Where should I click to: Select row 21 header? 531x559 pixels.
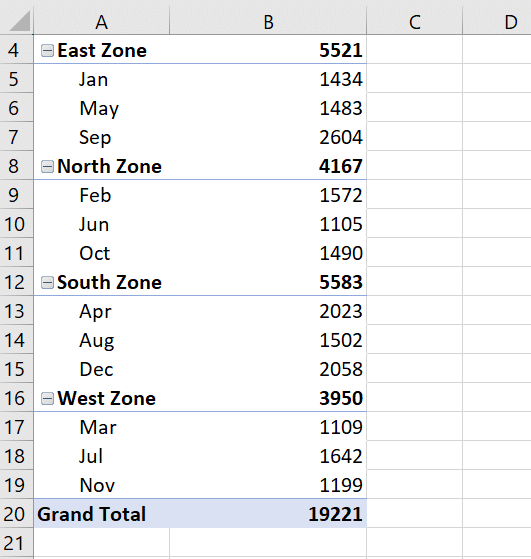point(16,543)
